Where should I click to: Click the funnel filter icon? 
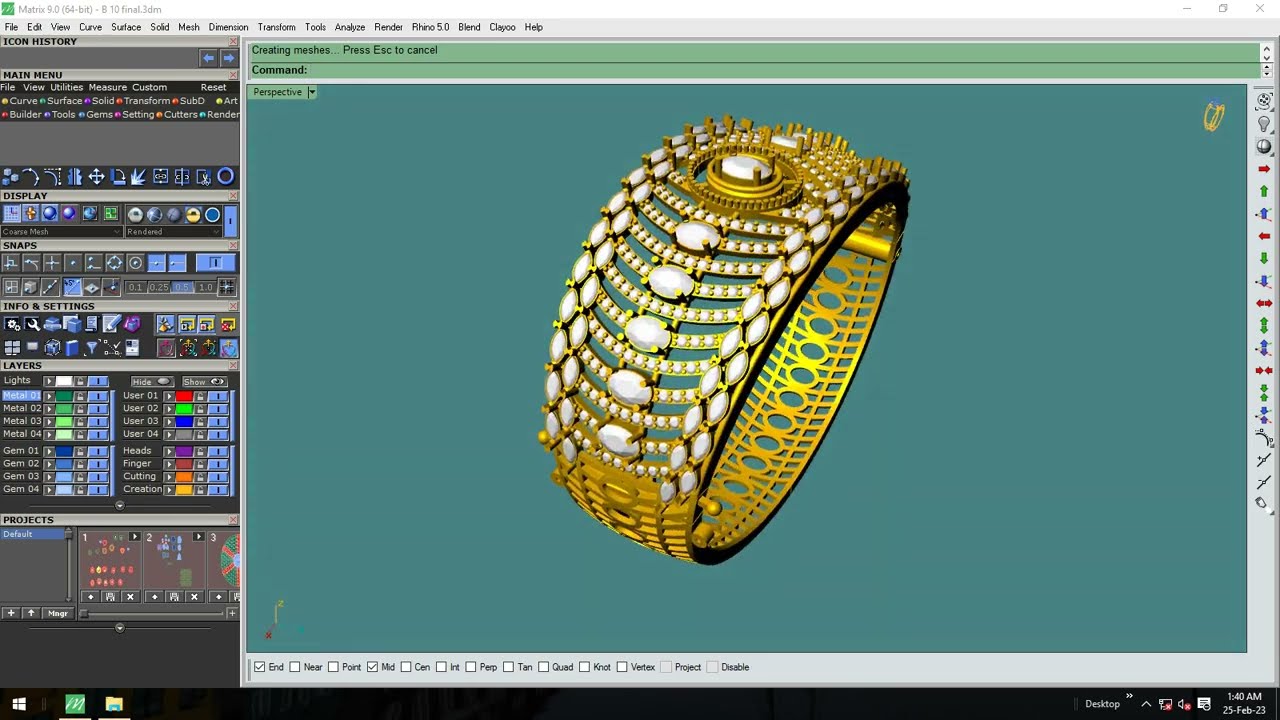coord(91,348)
